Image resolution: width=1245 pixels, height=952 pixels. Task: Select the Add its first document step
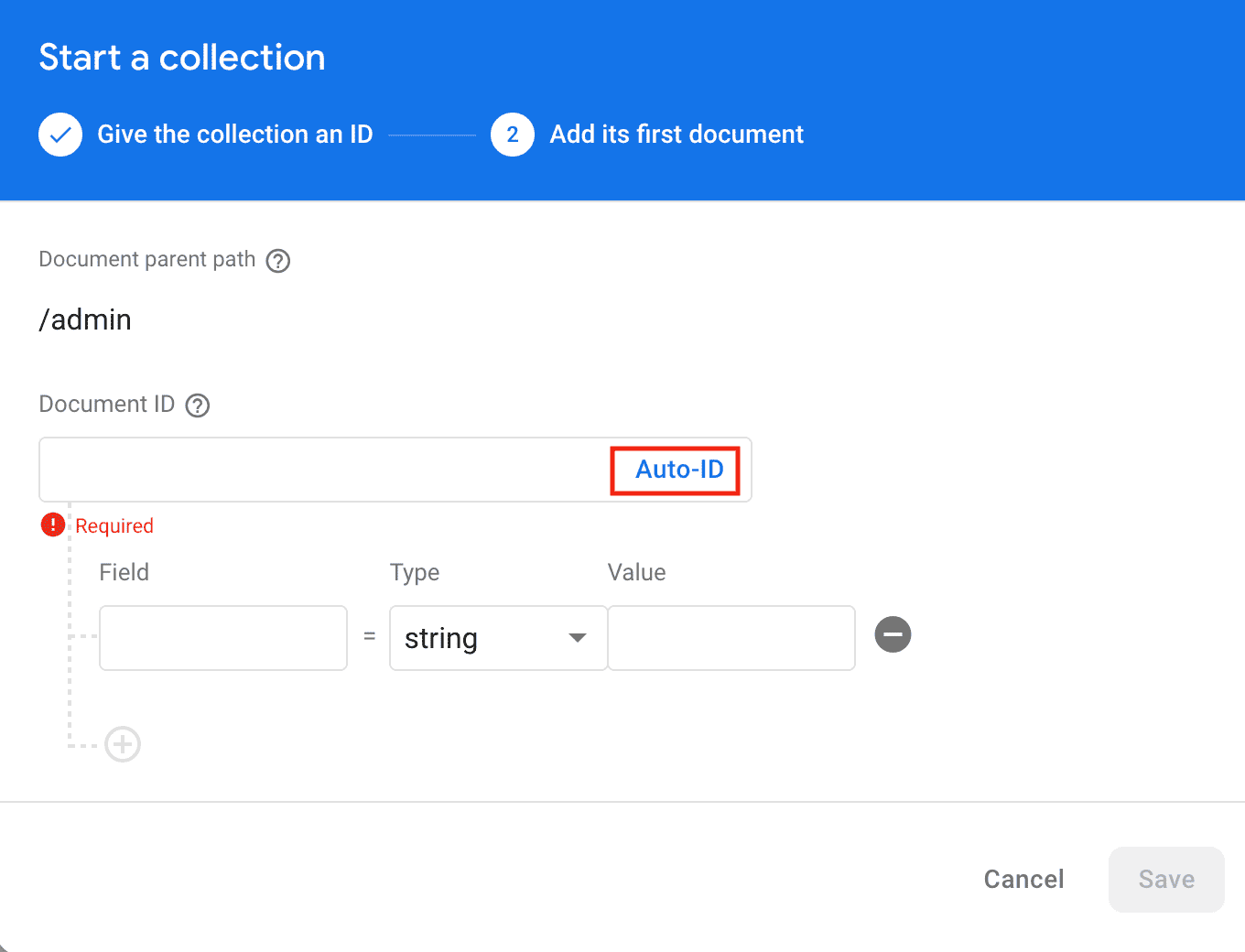[676, 135]
